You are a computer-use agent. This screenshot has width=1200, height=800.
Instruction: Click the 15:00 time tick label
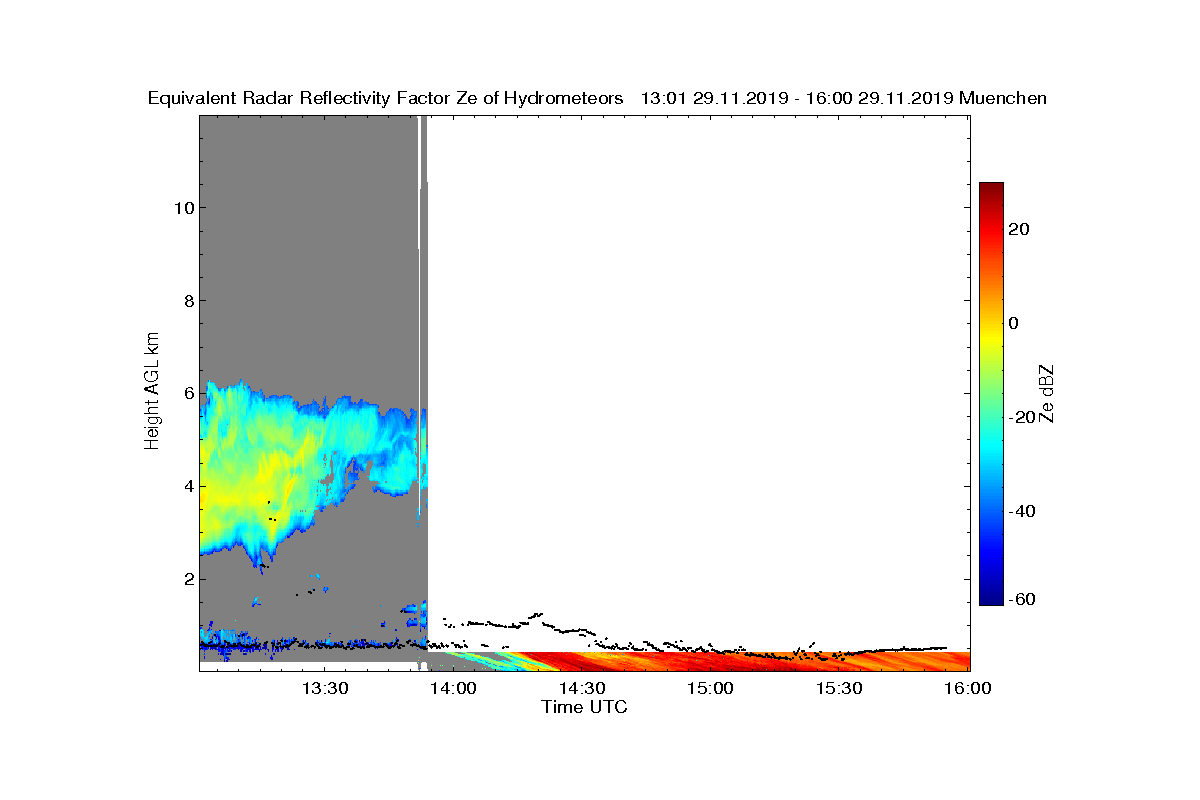click(x=711, y=688)
